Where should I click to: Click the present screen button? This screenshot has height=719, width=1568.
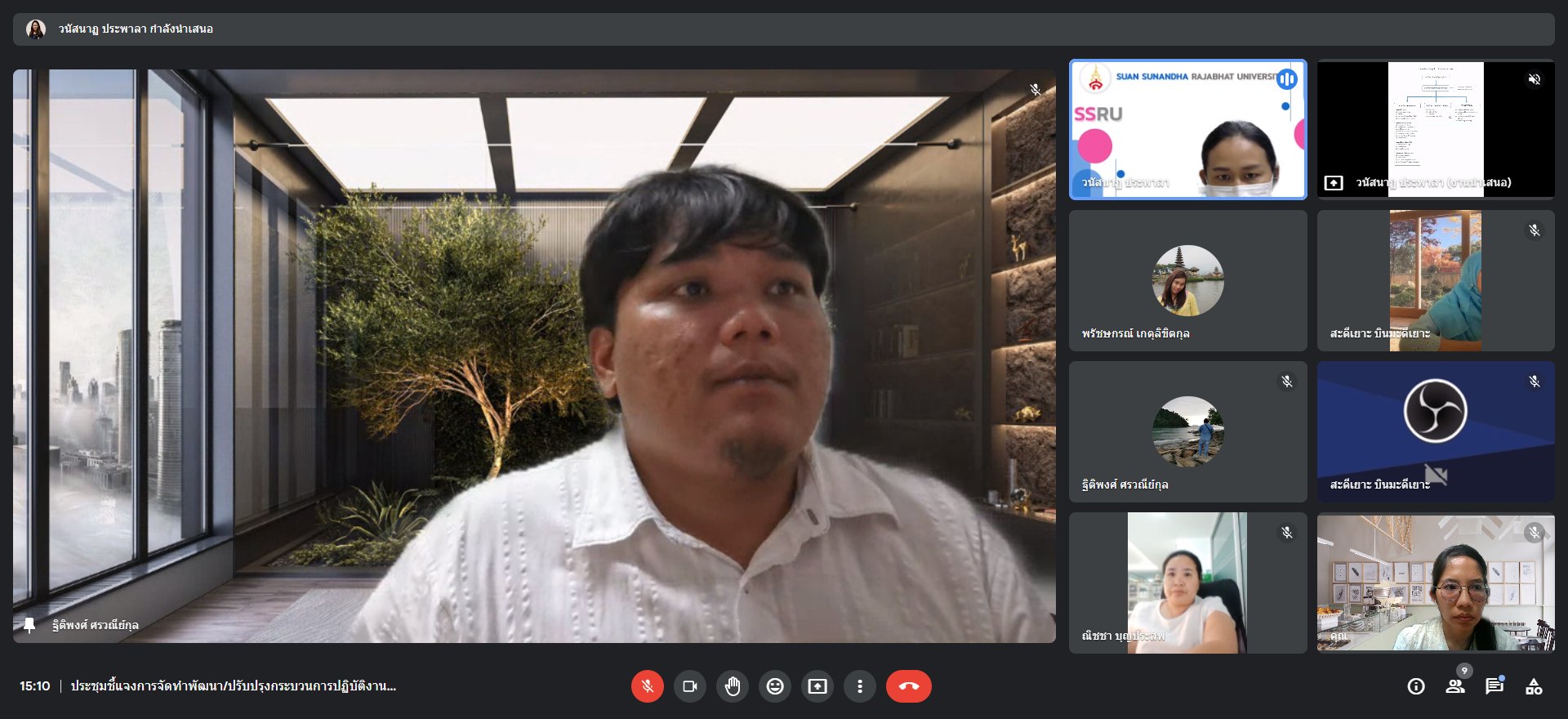817,686
